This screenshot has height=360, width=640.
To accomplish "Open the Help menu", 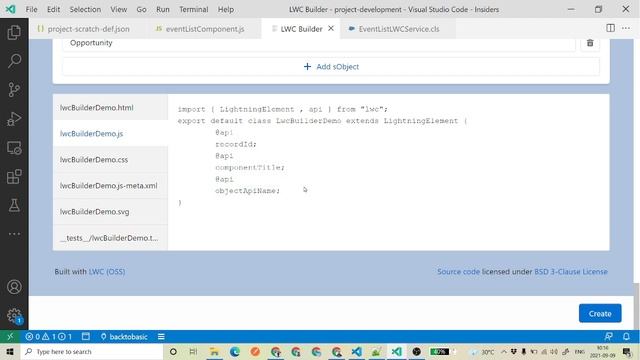I will [225, 9].
